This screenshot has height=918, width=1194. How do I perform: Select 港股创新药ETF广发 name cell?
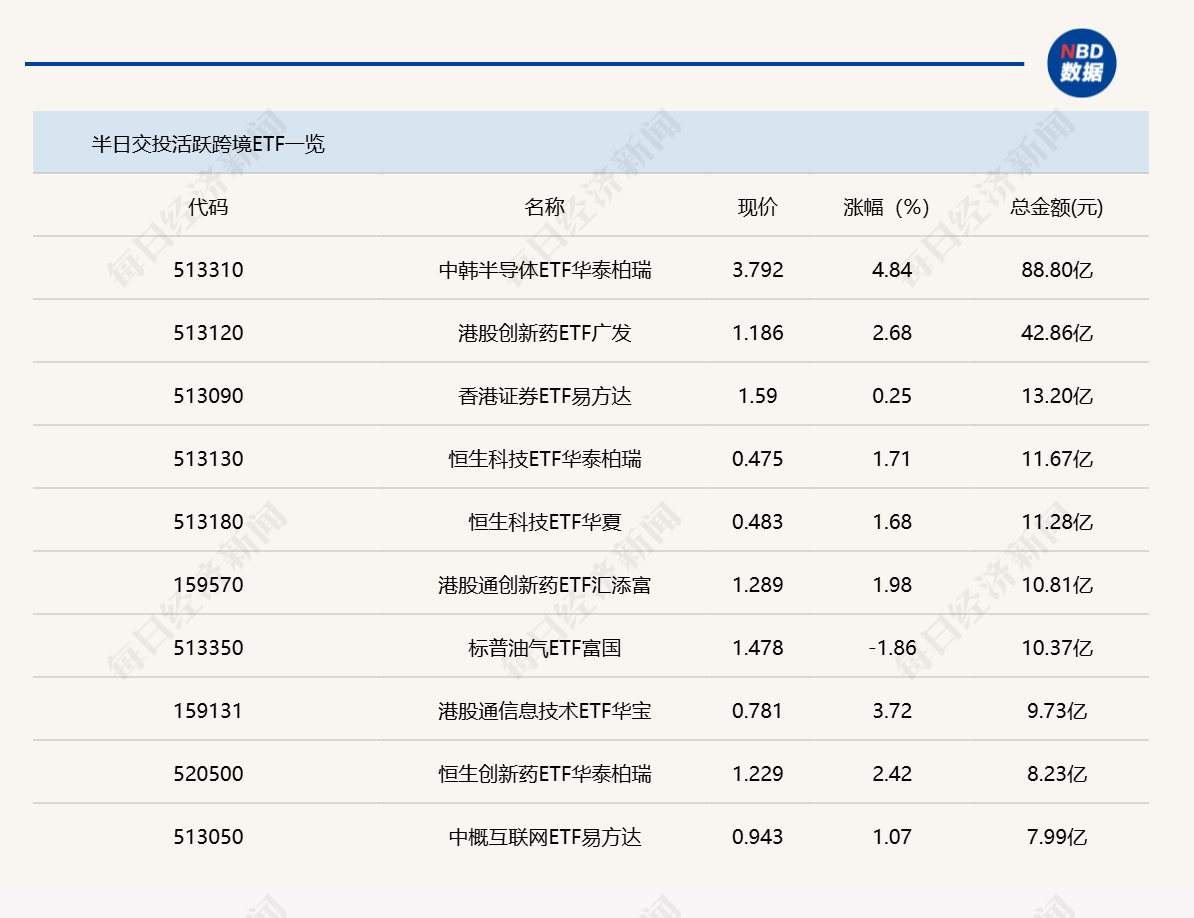(544, 333)
